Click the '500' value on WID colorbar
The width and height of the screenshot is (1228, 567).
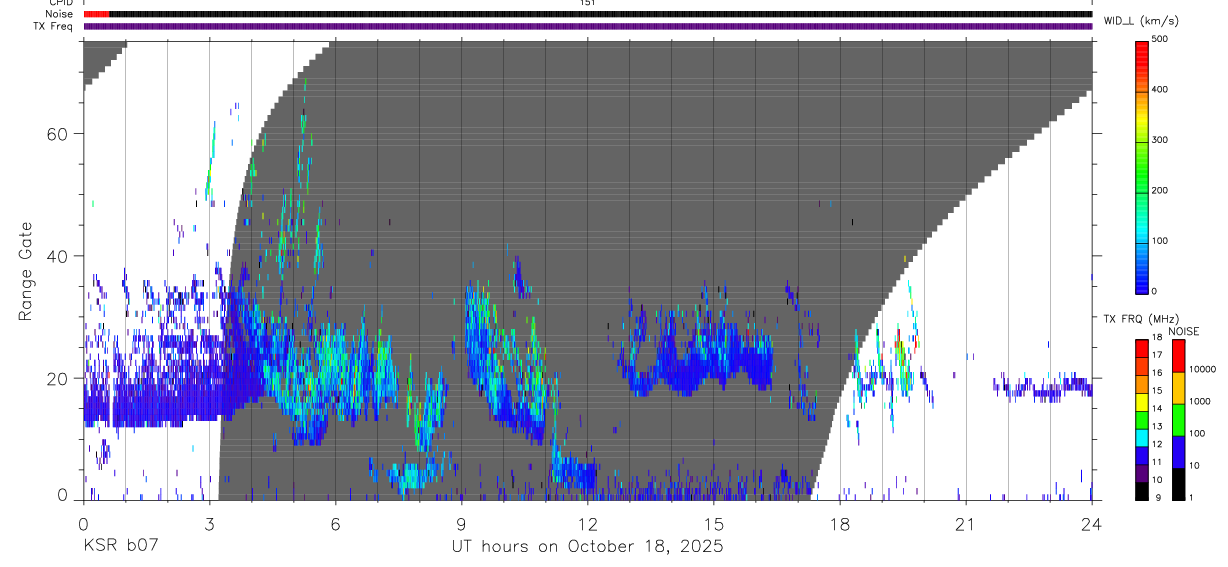coord(1160,39)
